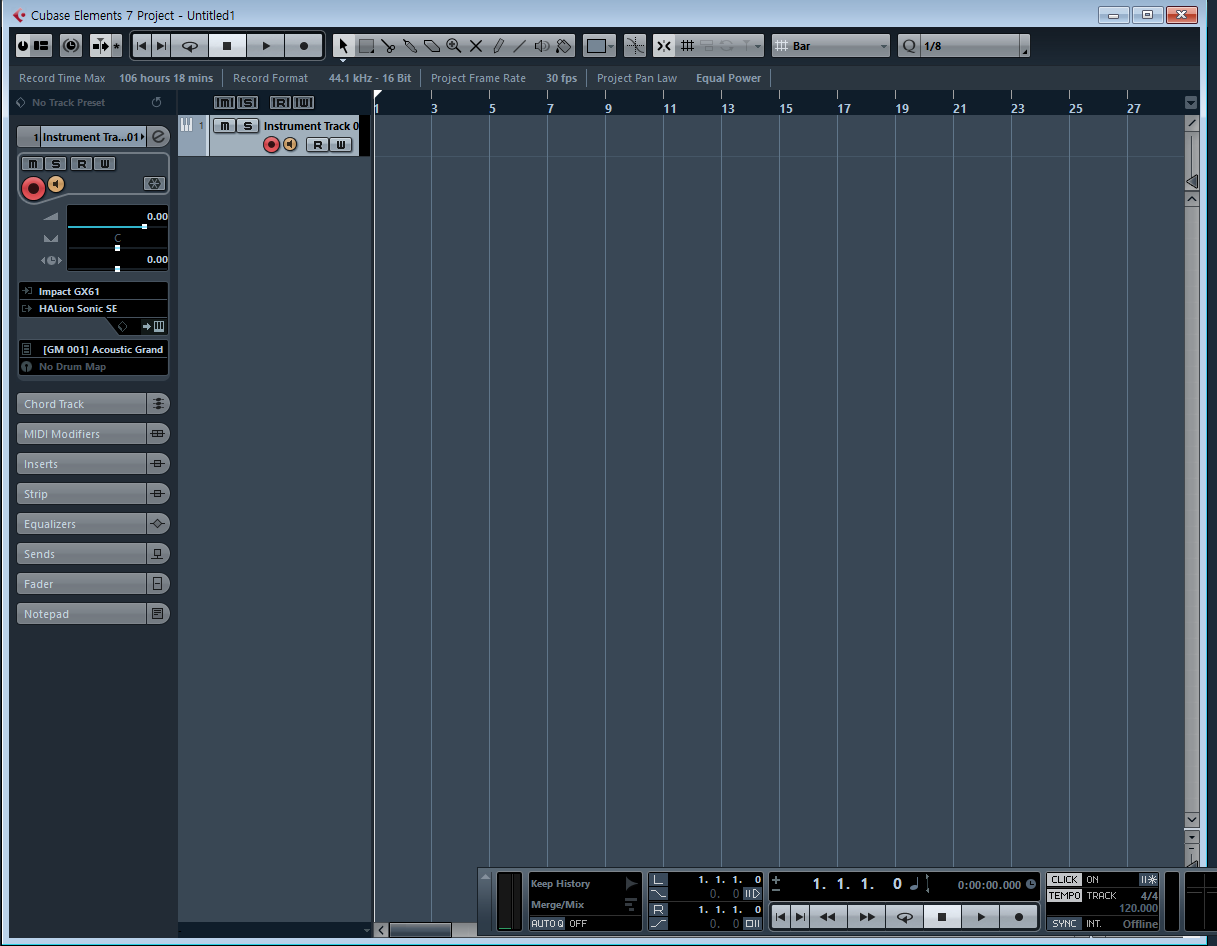Screen dimensions: 1217x946
Task: Select the Erase tool
Action: pyautogui.click(x=432, y=46)
